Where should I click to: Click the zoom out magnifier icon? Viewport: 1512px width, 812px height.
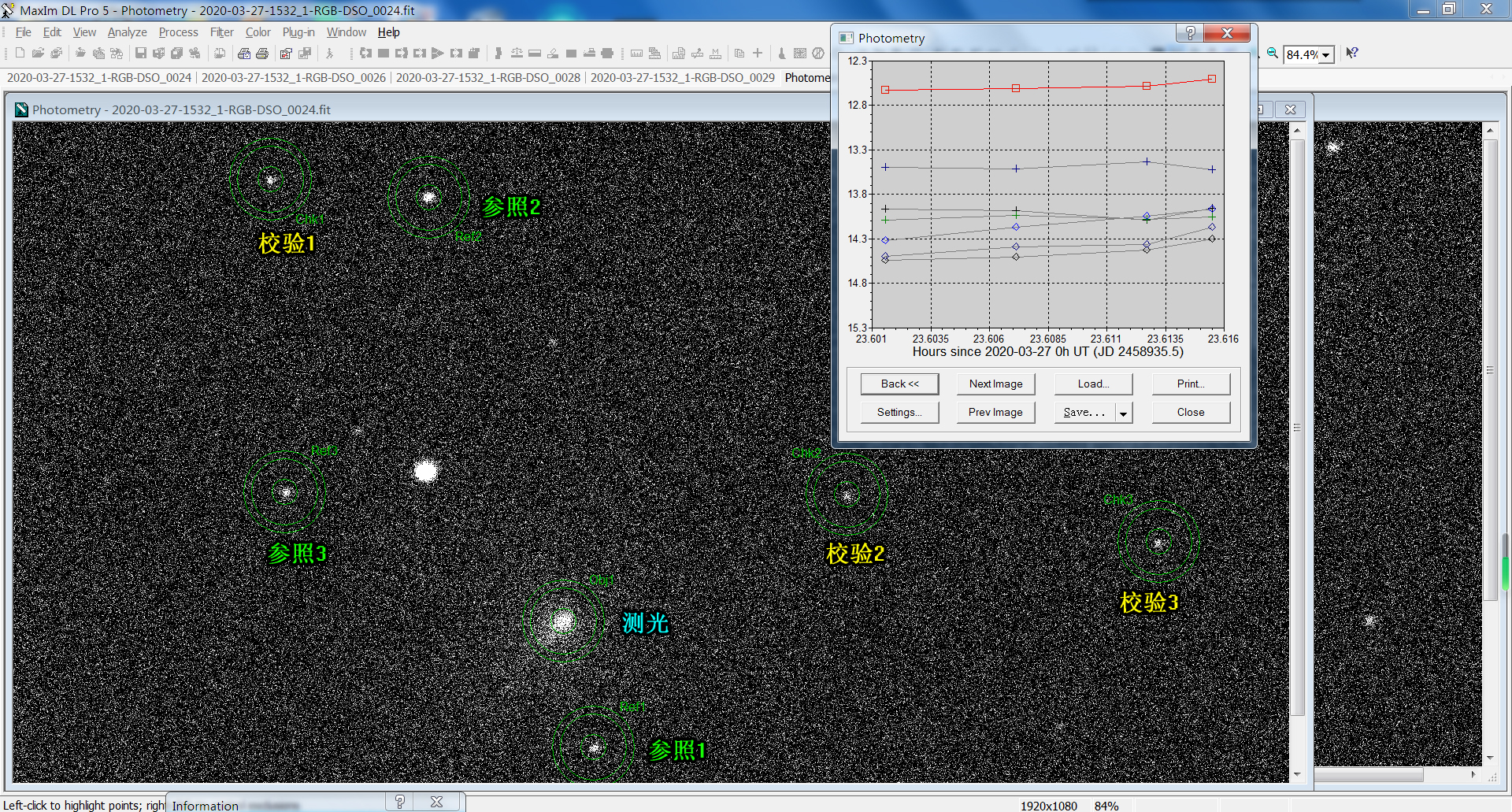click(1273, 54)
